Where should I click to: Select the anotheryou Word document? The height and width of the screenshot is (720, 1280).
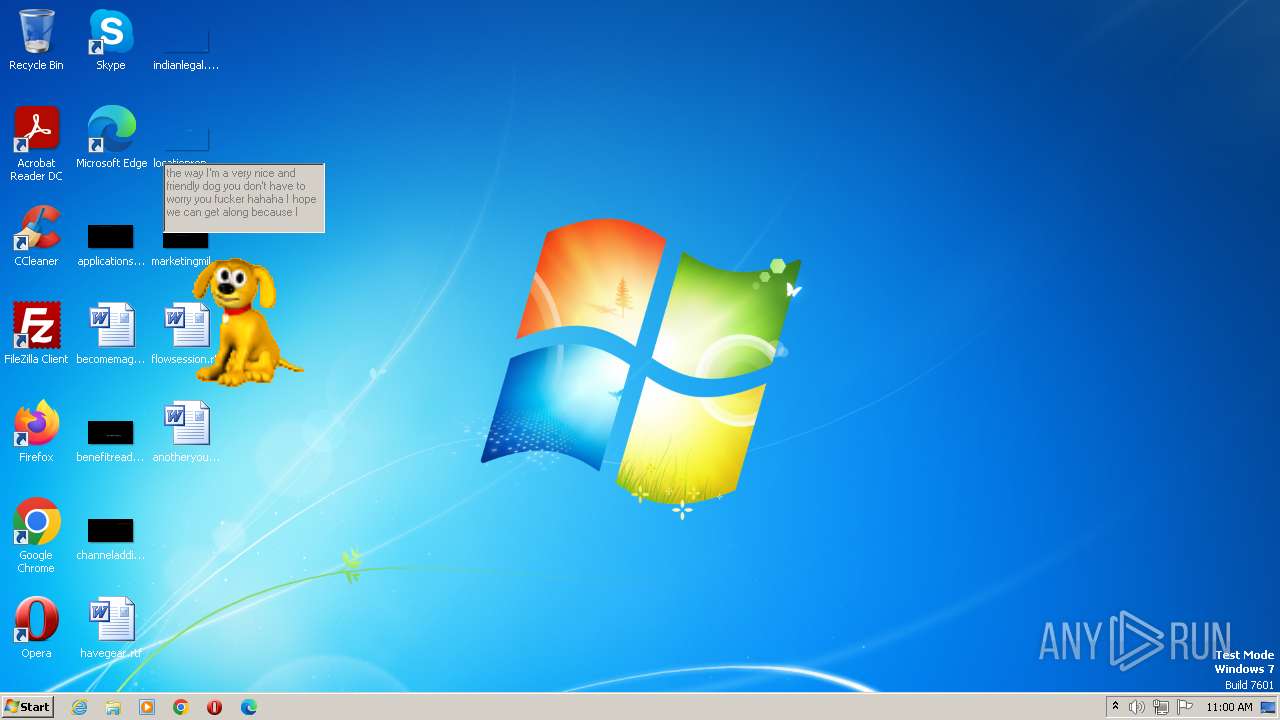[186, 432]
